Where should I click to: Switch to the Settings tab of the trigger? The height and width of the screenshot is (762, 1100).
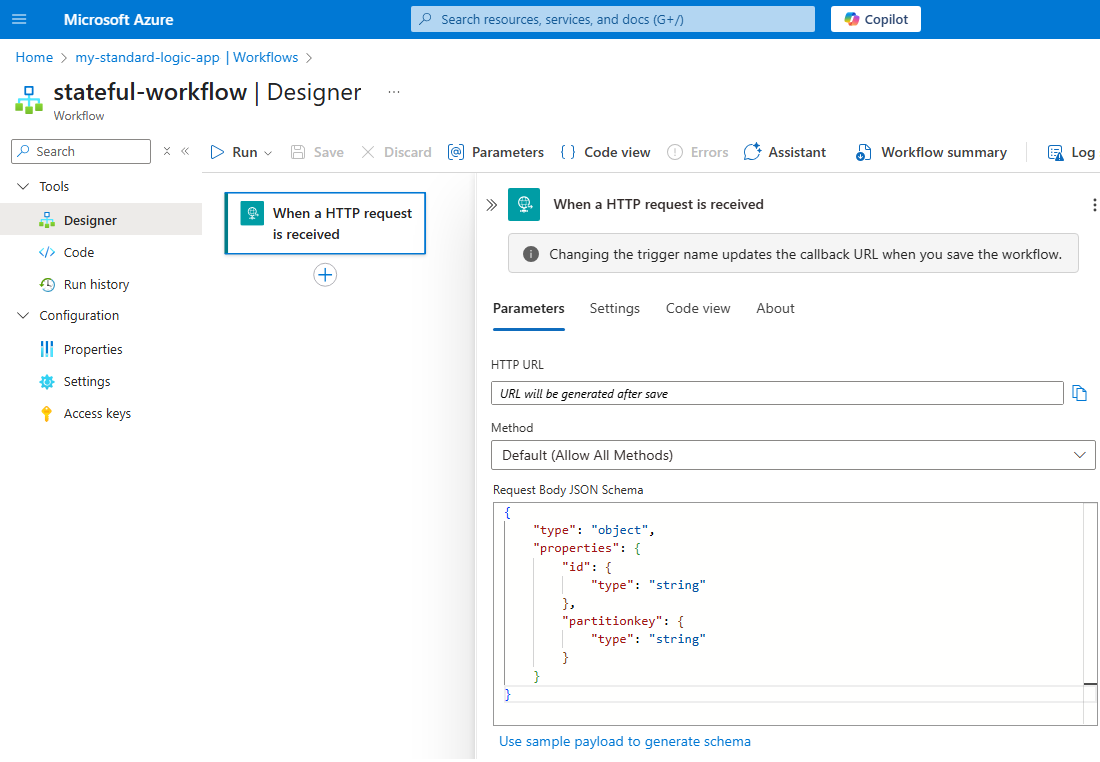click(614, 308)
